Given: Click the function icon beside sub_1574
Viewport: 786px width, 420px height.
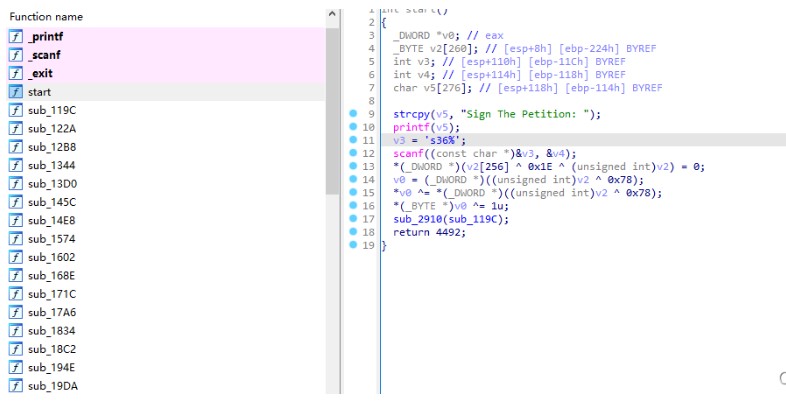Looking at the screenshot, I should (x=16, y=239).
